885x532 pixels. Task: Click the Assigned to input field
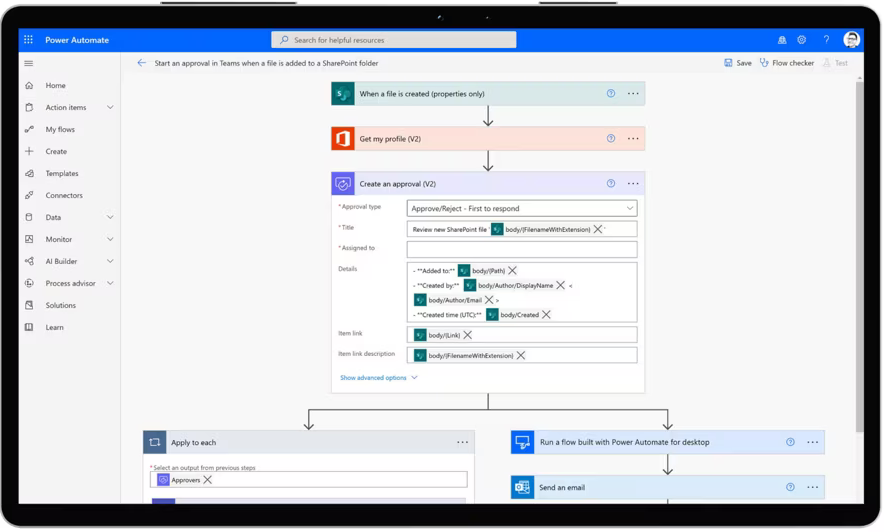521,249
